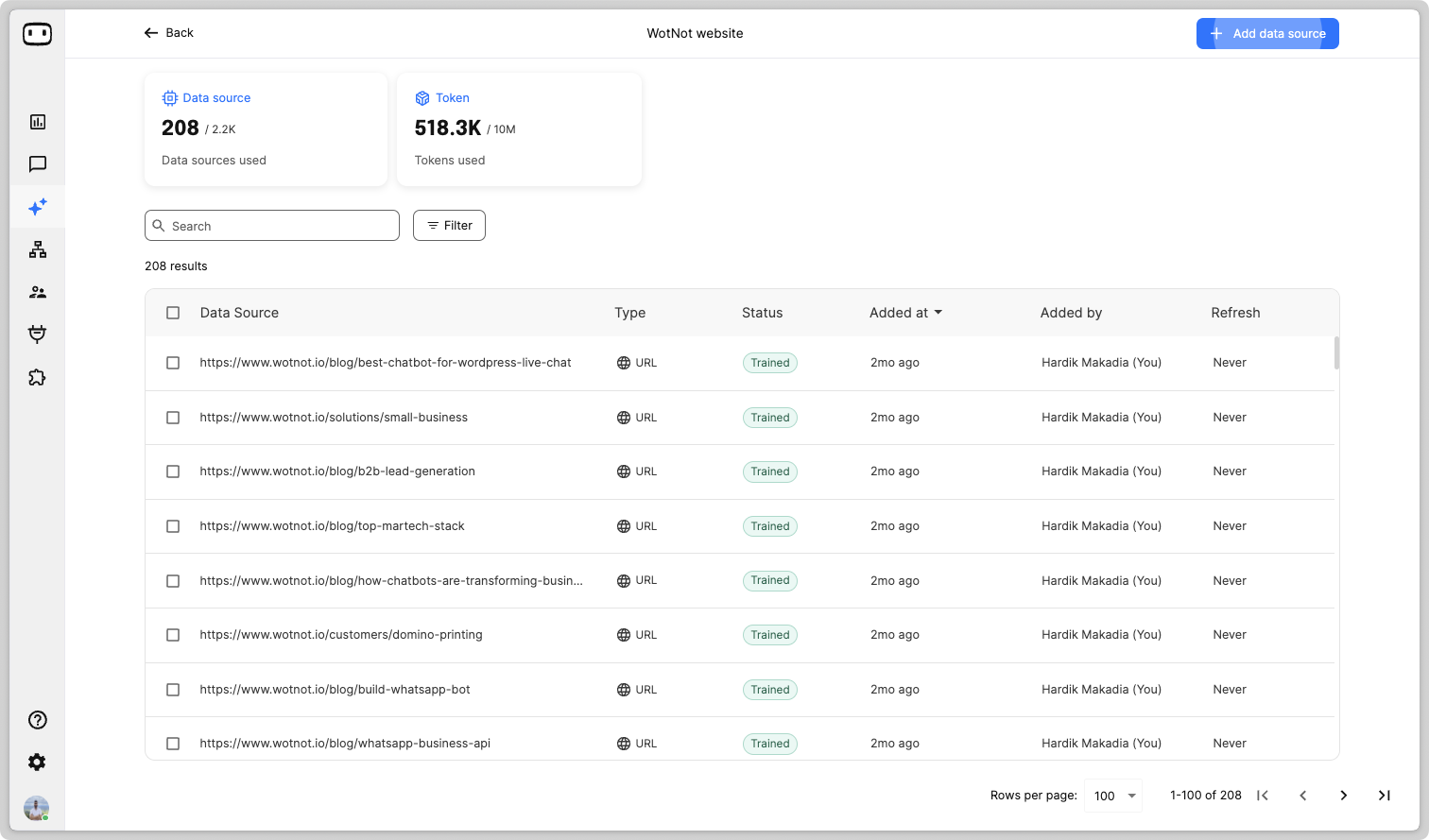Image resolution: width=1429 pixels, height=840 pixels.
Task: Select the Data source stat card
Action: pyautogui.click(x=266, y=129)
